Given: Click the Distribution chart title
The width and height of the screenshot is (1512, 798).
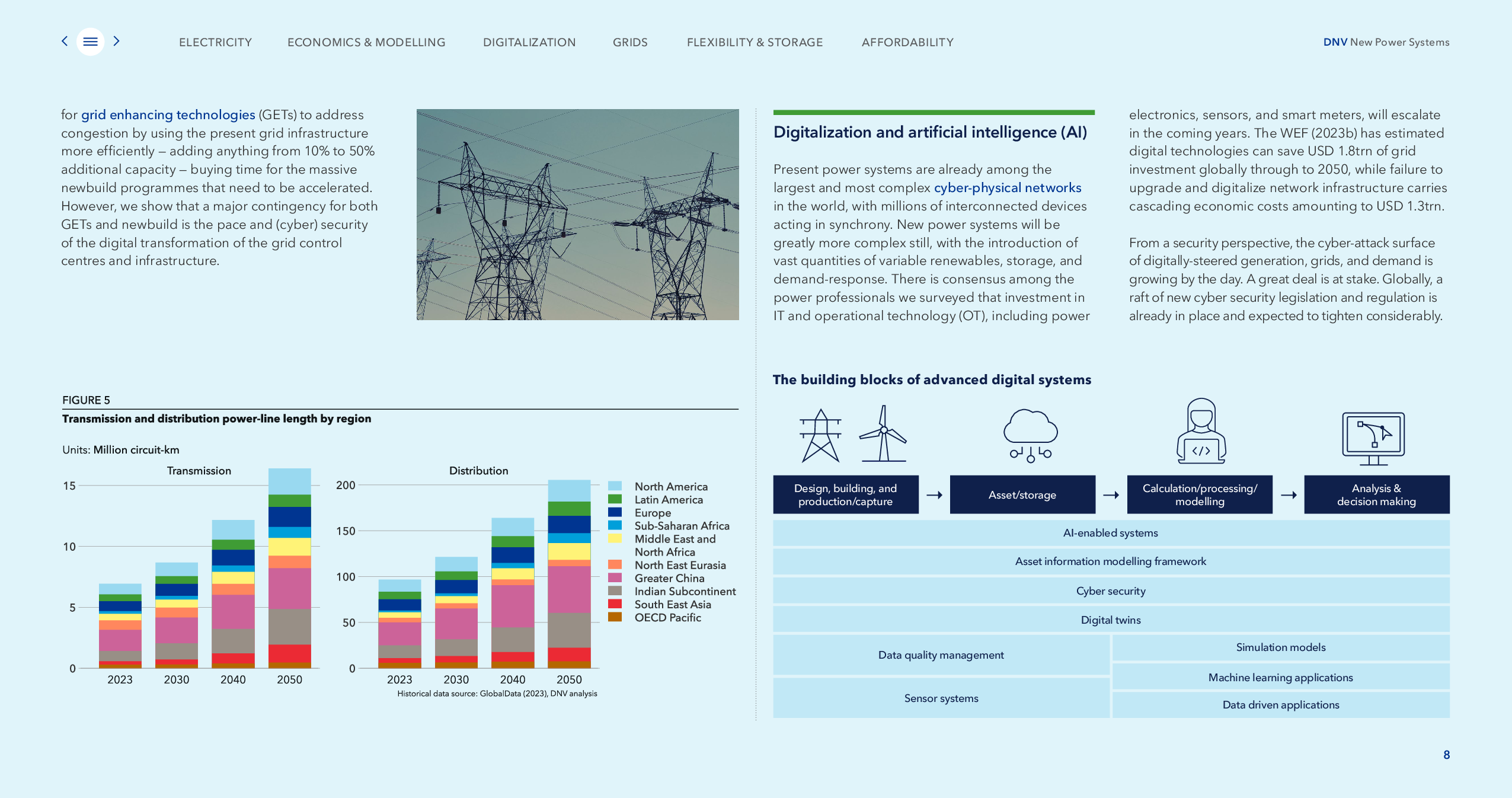Looking at the screenshot, I should (478, 471).
